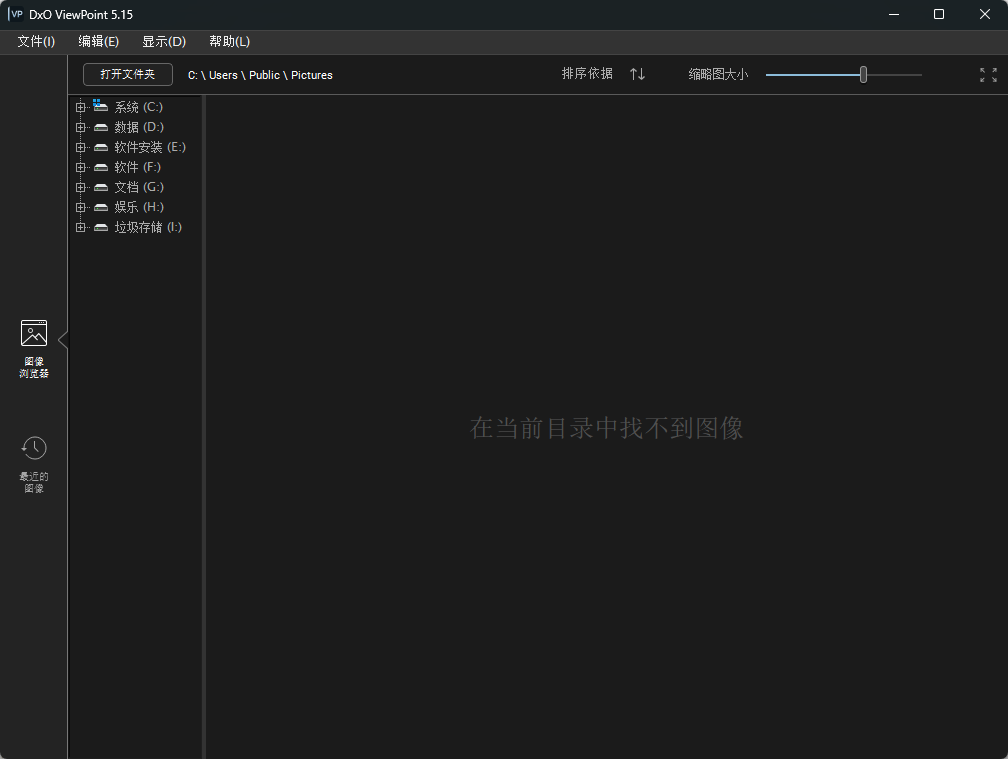Click the sidebar collapse arrow beside 图像浏览器
Viewport: 1008px width, 759px height.
click(63, 339)
